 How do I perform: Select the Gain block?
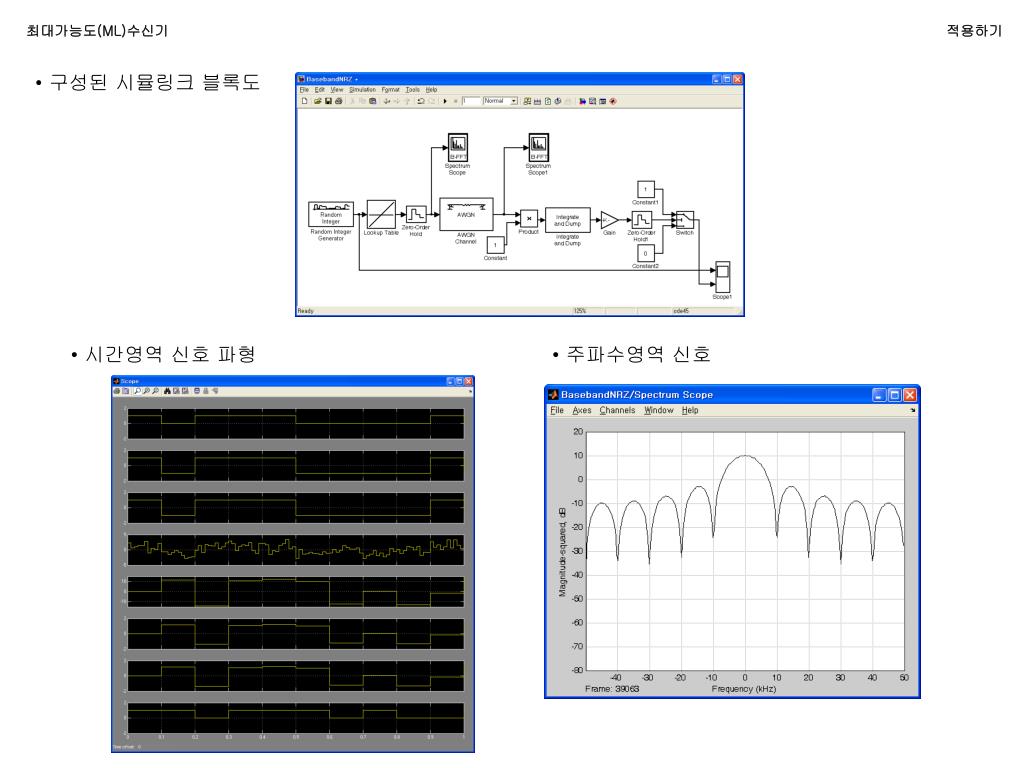tap(609, 220)
